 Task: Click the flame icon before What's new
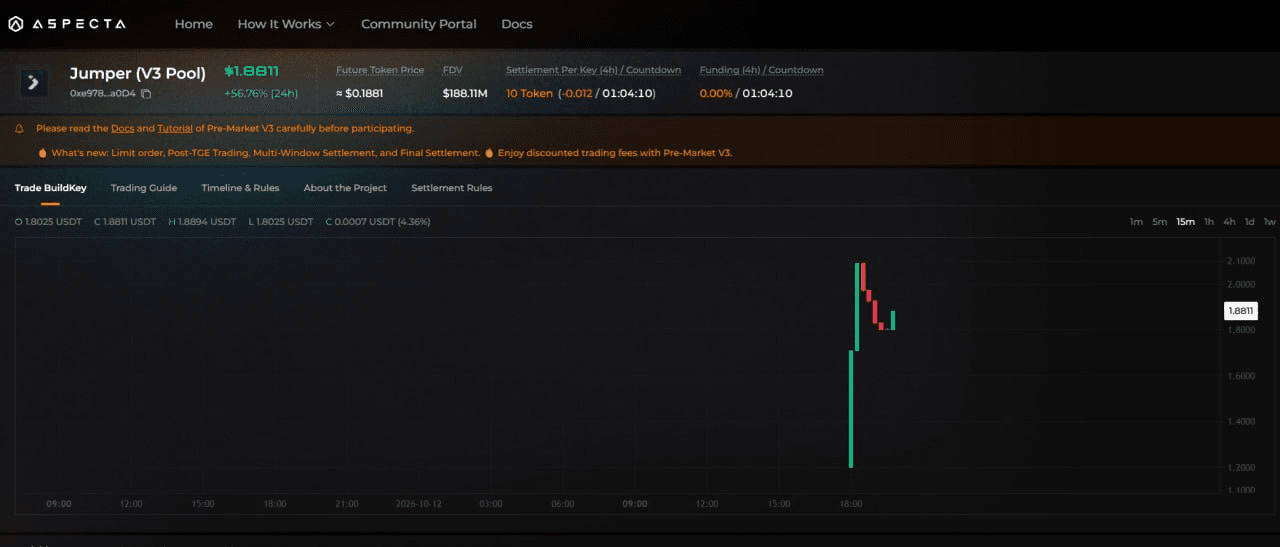click(42, 153)
